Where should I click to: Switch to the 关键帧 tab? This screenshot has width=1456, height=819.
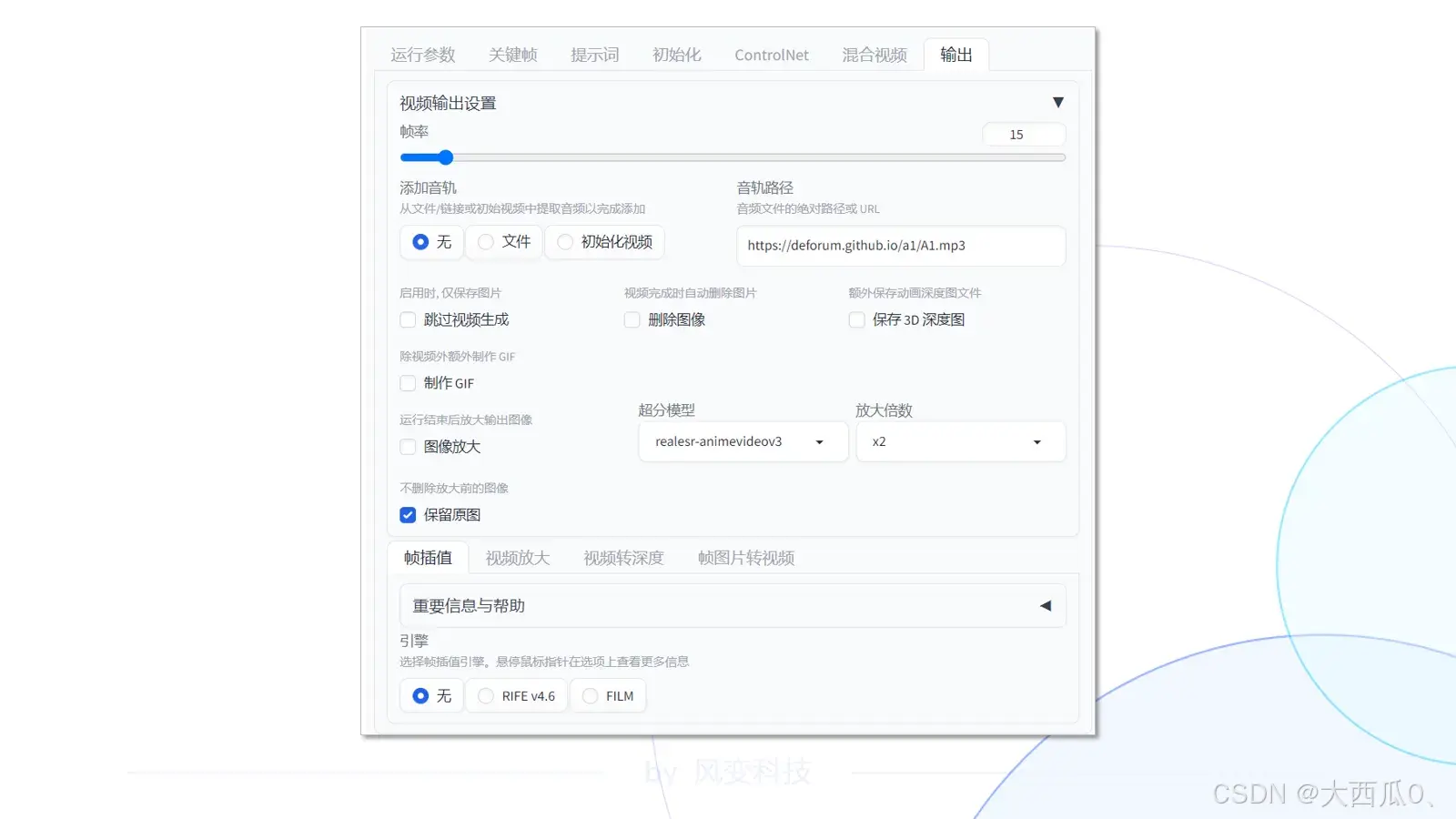(513, 55)
